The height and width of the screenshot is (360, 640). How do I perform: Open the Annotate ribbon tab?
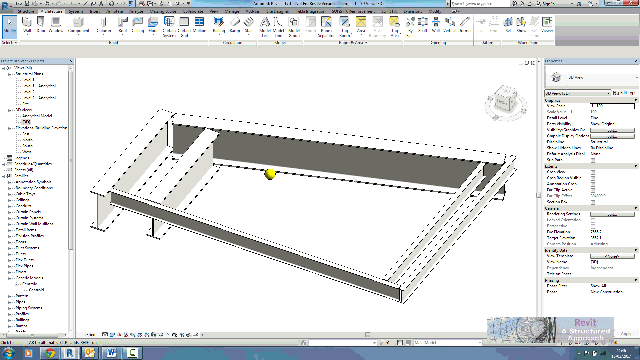(x=114, y=12)
